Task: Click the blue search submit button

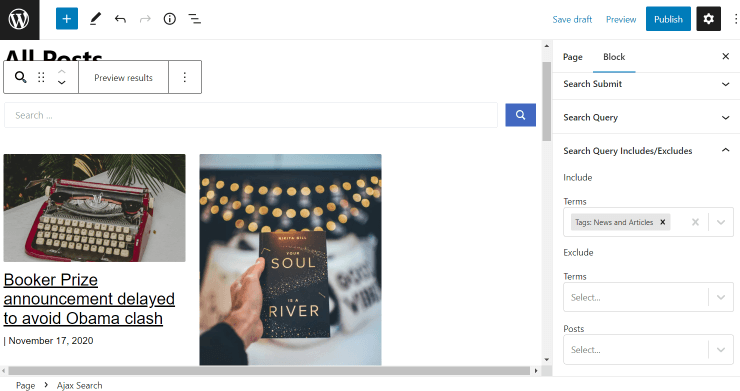Action: click(x=520, y=115)
